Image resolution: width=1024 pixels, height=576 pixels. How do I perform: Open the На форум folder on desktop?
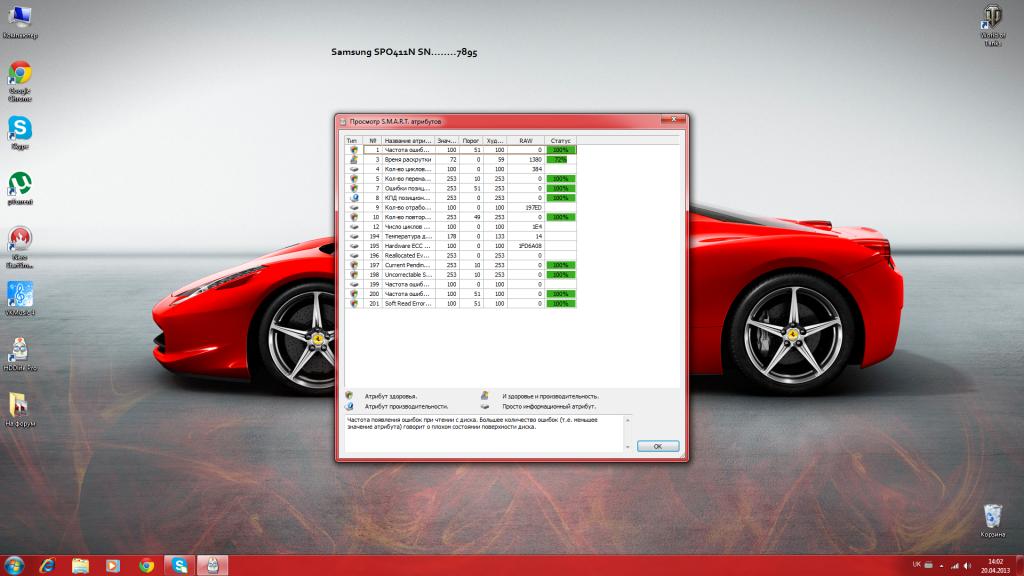20,406
